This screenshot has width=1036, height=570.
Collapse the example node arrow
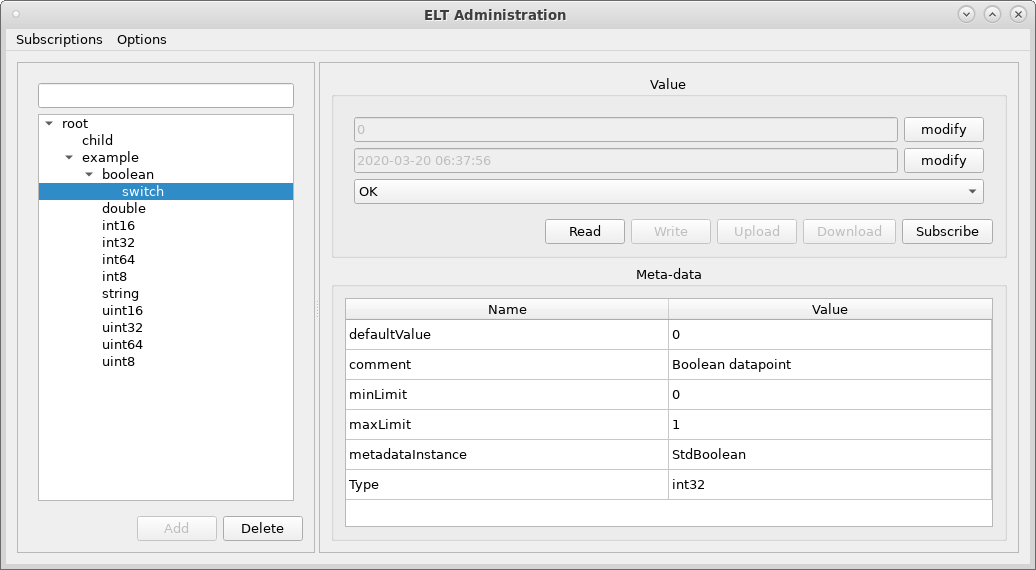pos(69,158)
